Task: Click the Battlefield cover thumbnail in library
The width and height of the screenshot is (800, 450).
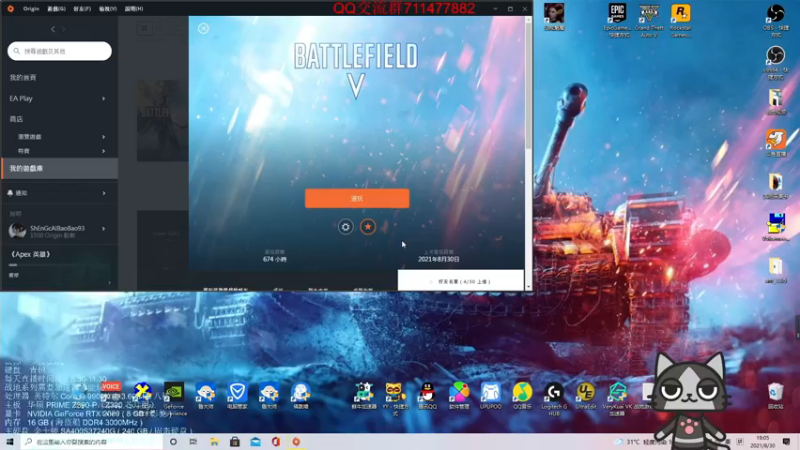Action: pos(163,120)
